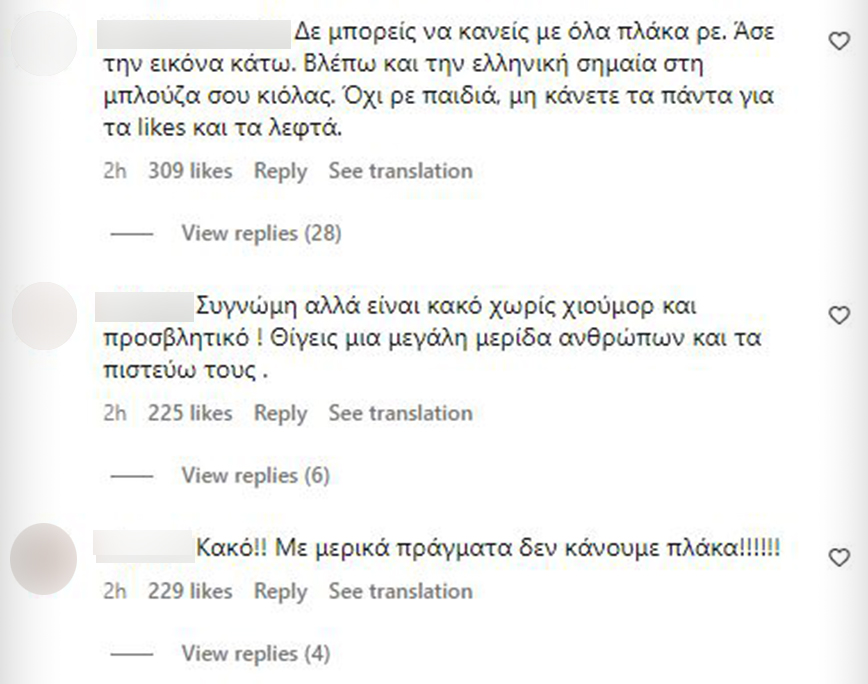Reply to the comment with 229 likes
This screenshot has width=868, height=684.
[x=280, y=592]
